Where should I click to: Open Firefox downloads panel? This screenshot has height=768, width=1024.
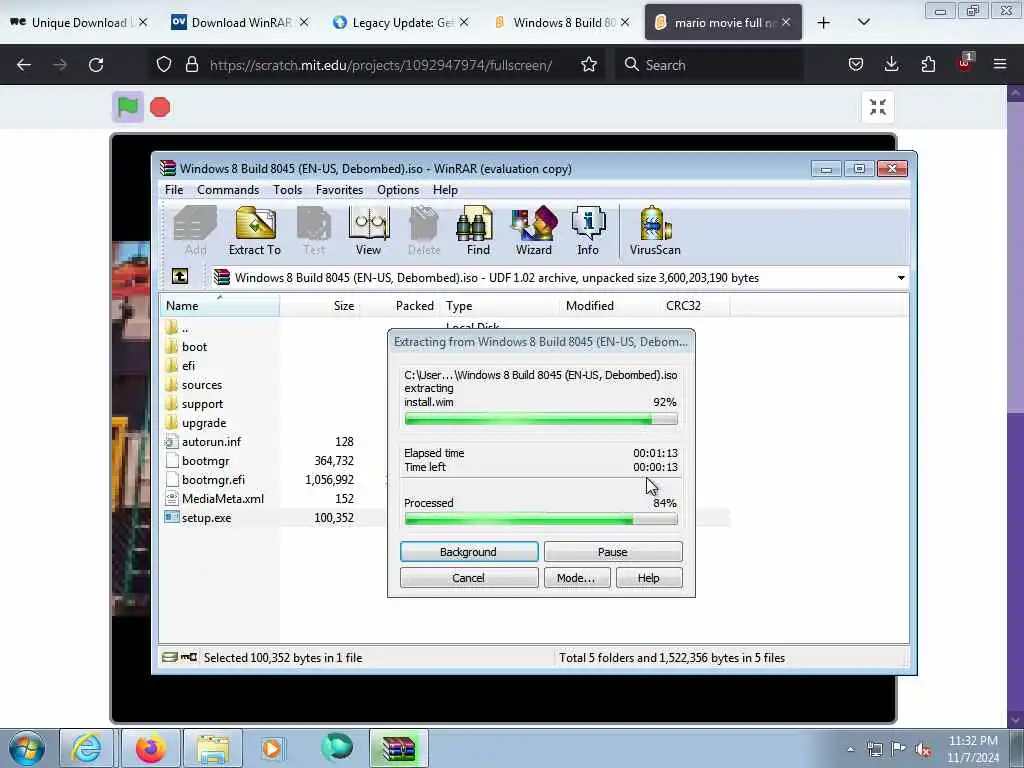(891, 65)
